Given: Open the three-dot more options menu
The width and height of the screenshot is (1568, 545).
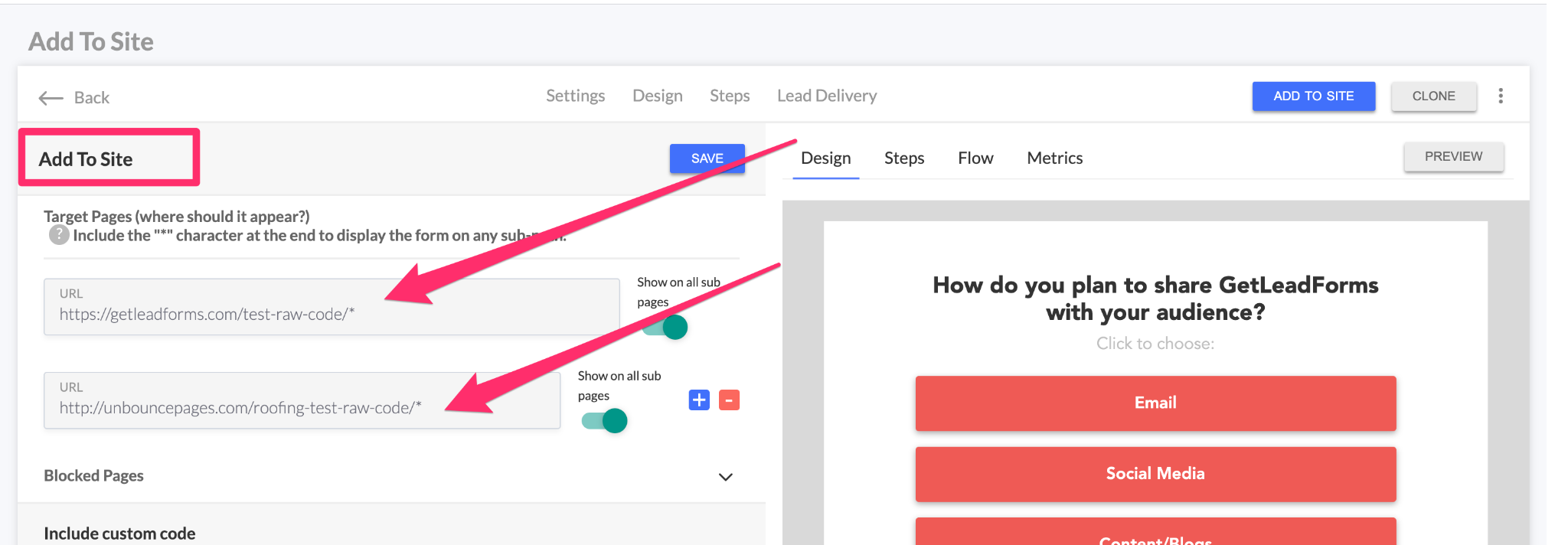Looking at the screenshot, I should click(1500, 96).
